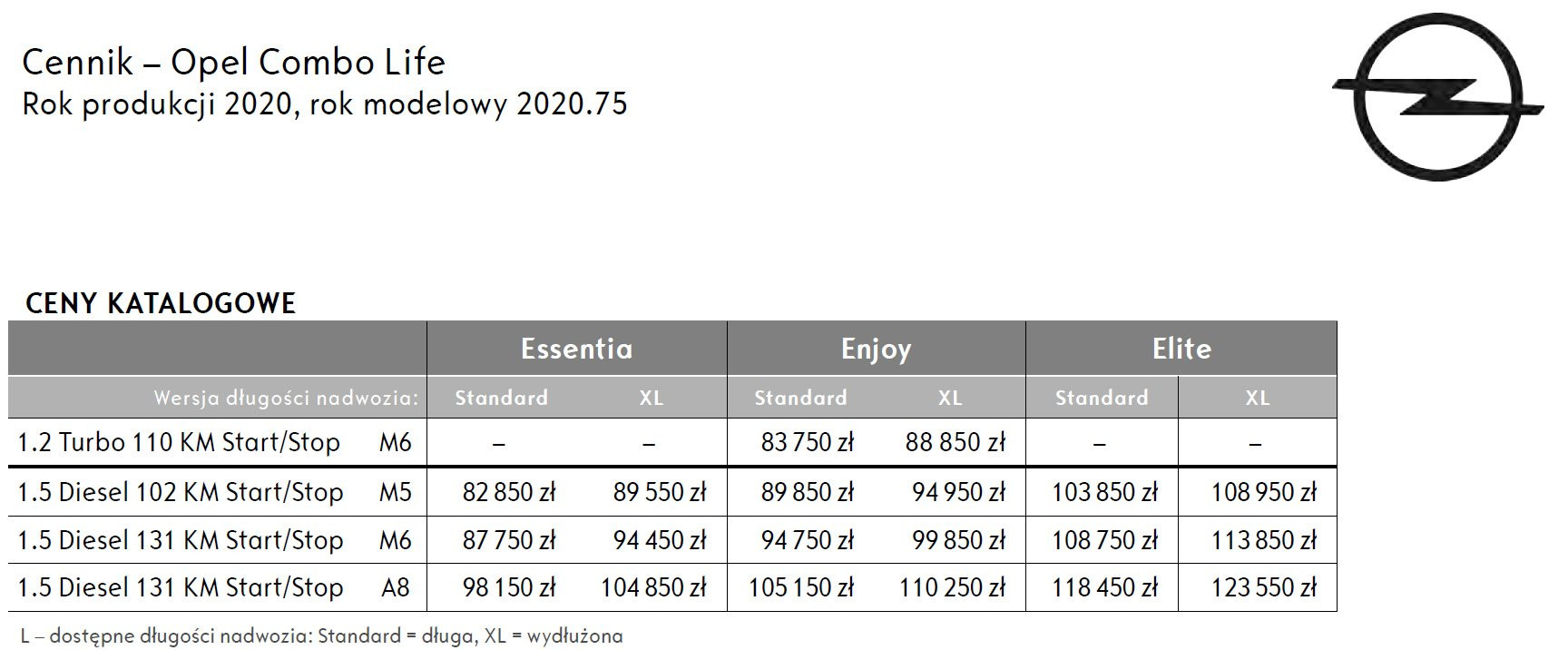The width and height of the screenshot is (1568, 650).
Task: Select the Elite trim header
Action: (1181, 349)
